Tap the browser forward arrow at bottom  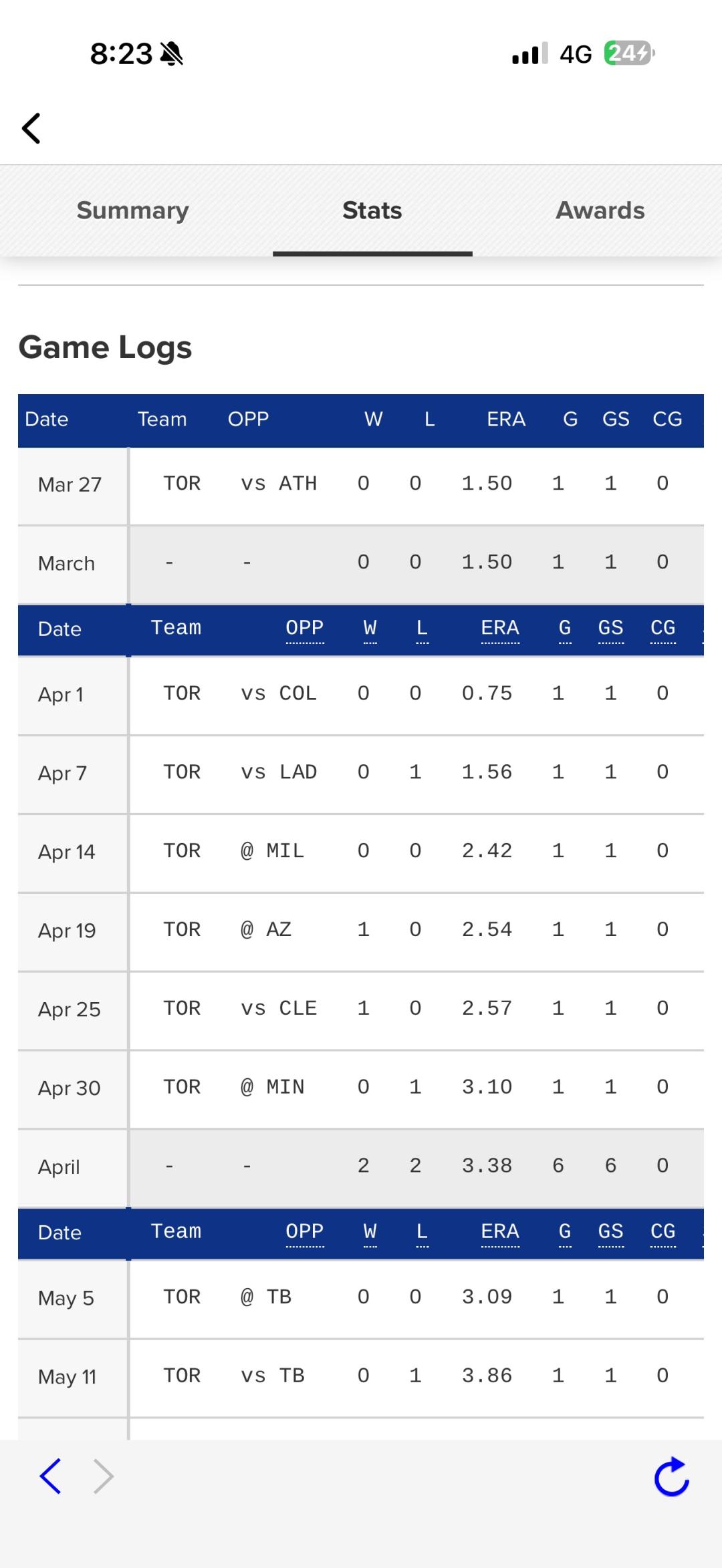[x=104, y=1476]
